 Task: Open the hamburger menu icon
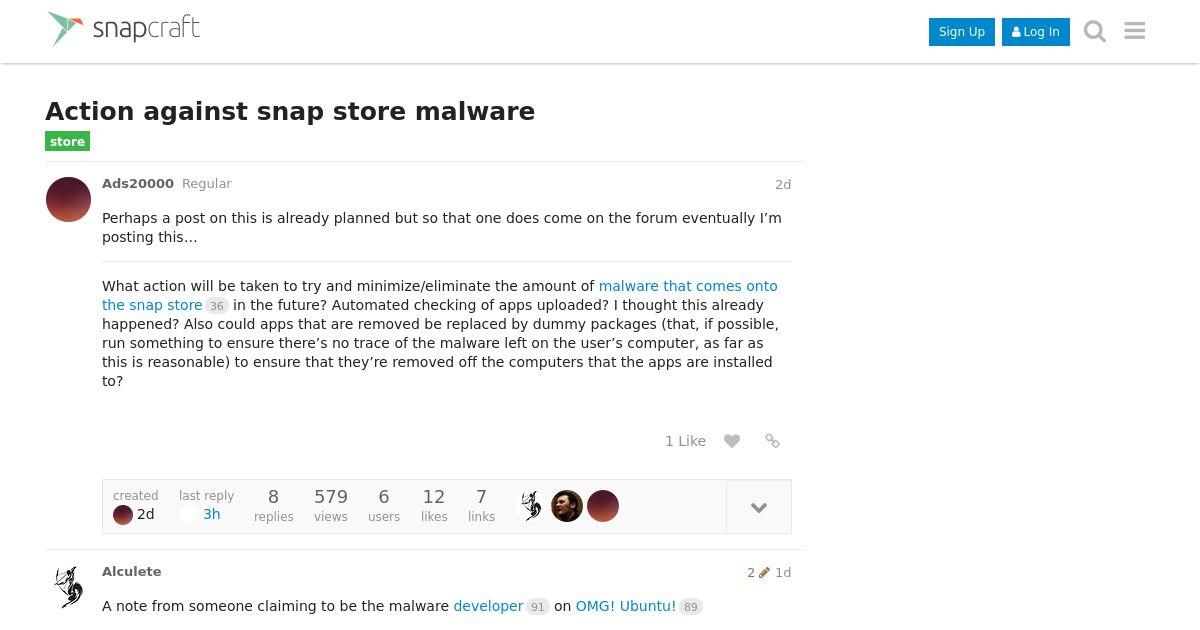pos(1134,31)
